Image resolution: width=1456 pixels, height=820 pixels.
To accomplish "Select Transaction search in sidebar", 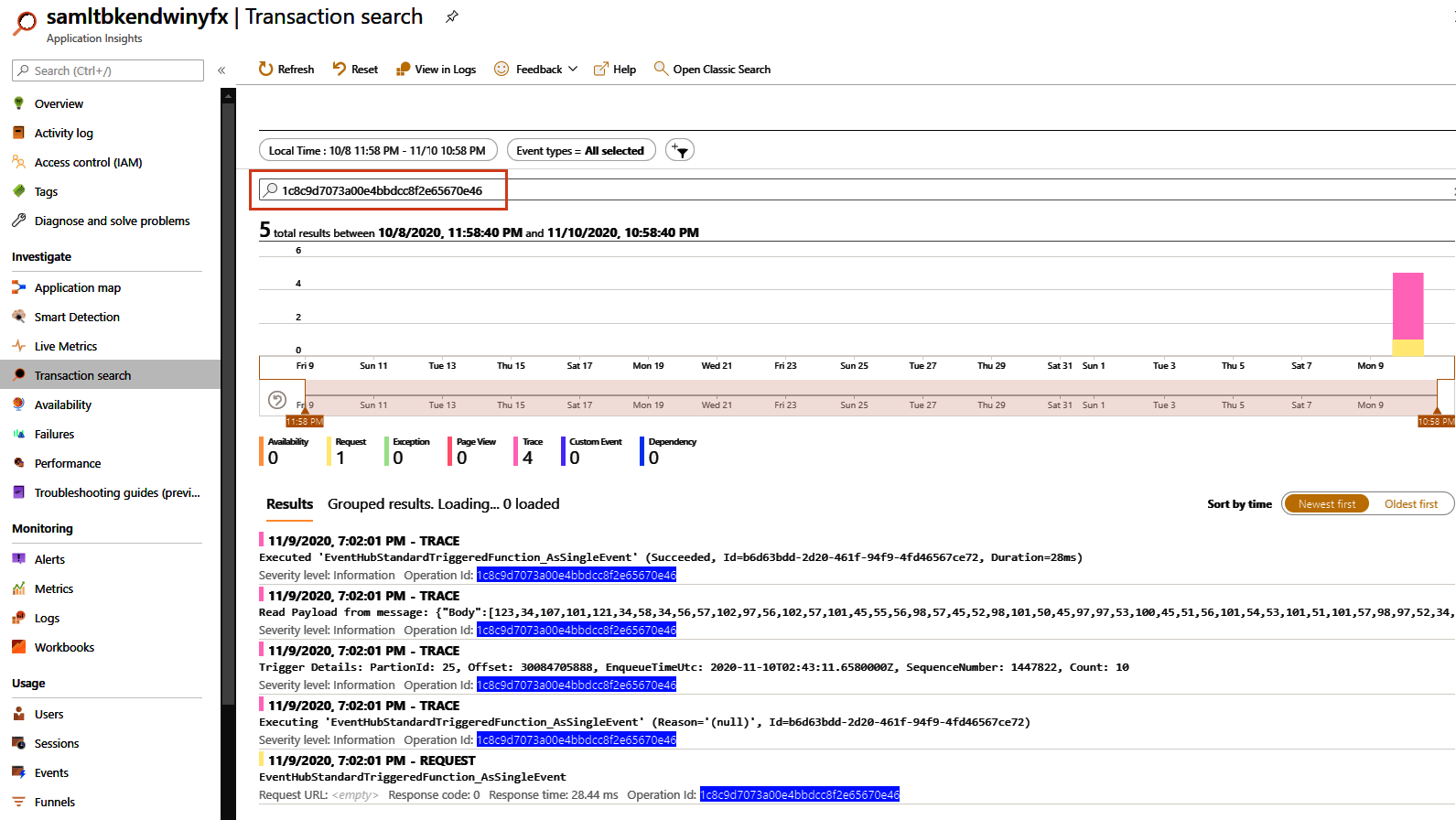I will (x=110, y=375).
